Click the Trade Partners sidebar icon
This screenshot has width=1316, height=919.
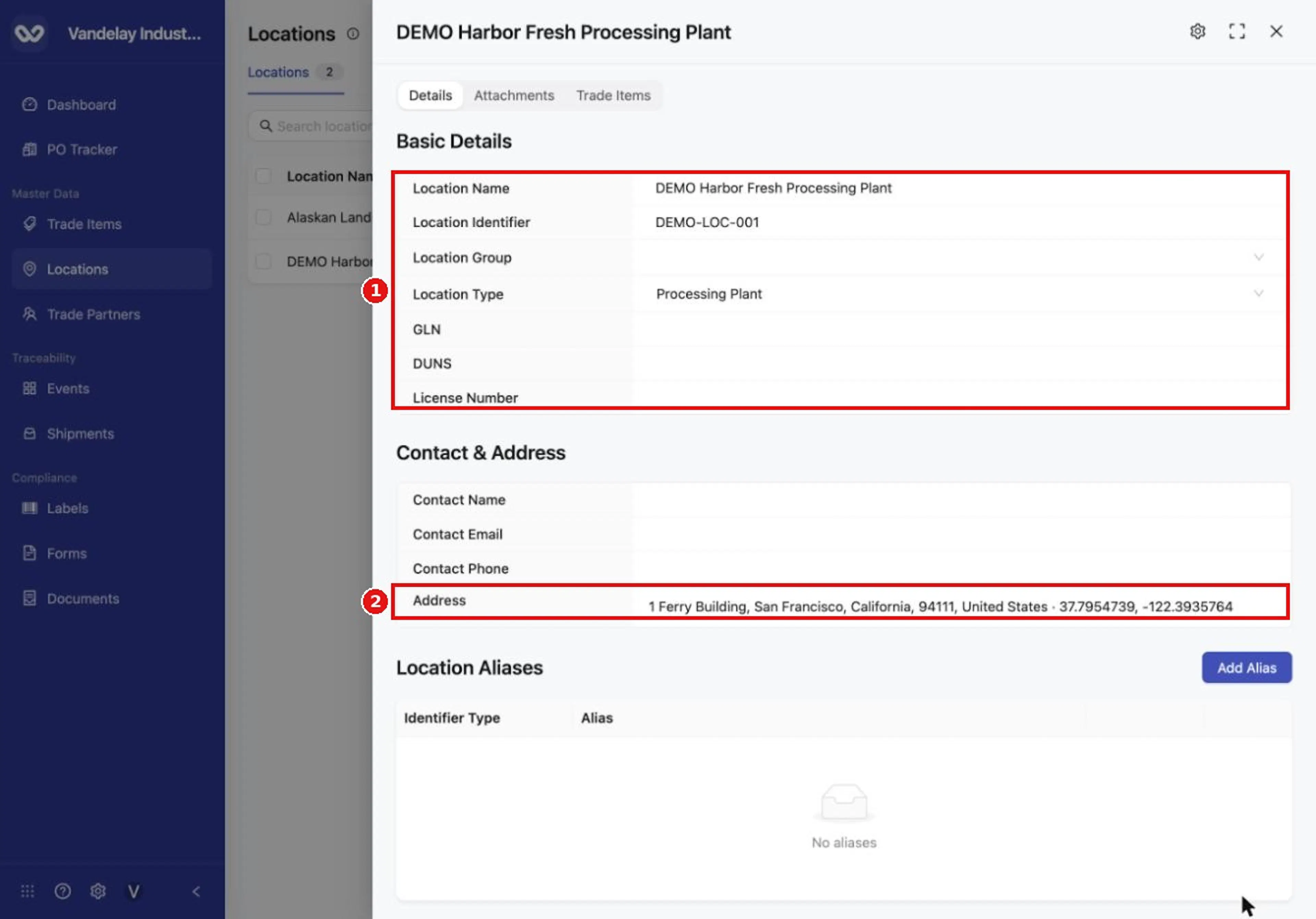[x=29, y=314]
